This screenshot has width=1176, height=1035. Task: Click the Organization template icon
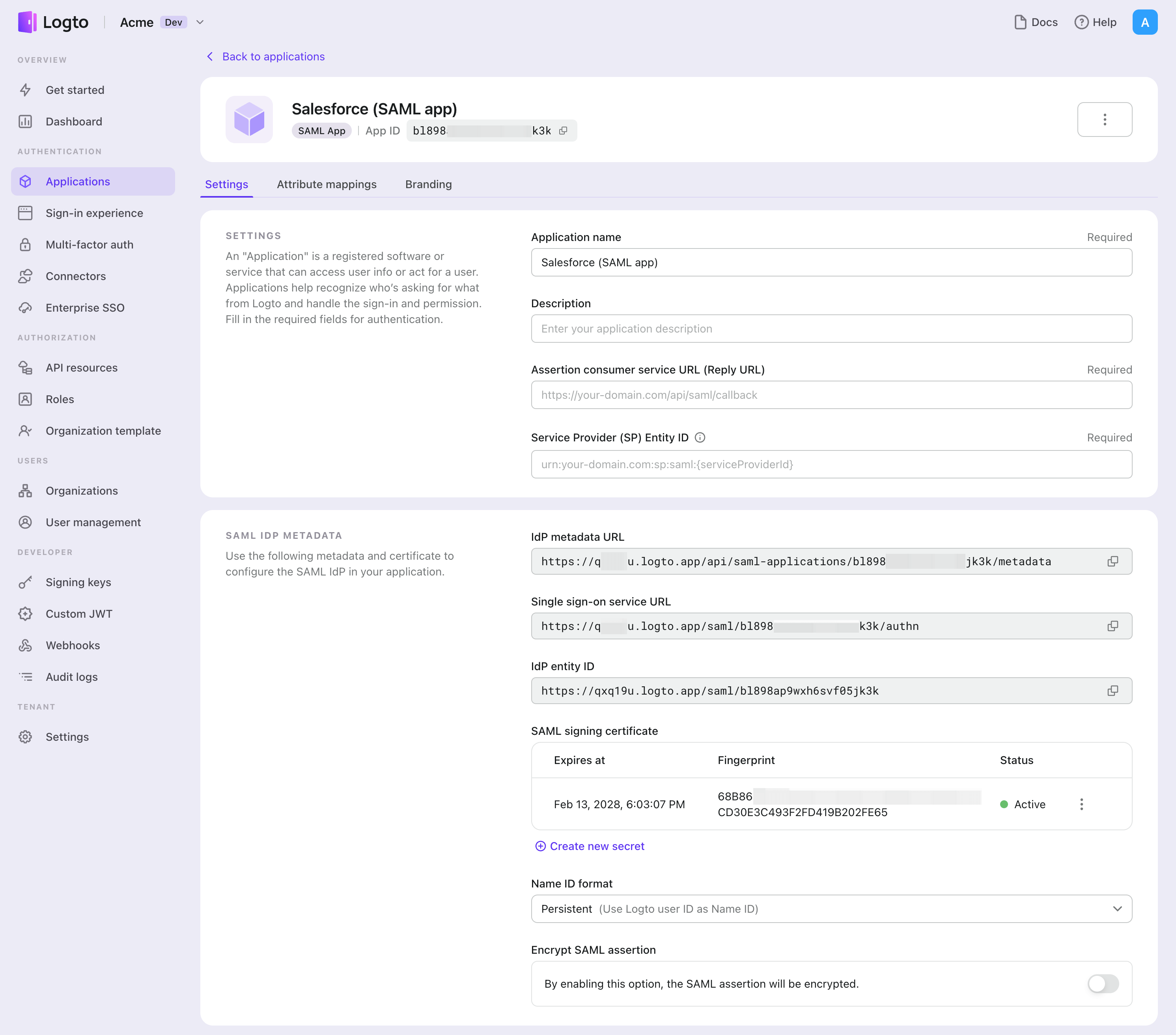pos(25,431)
